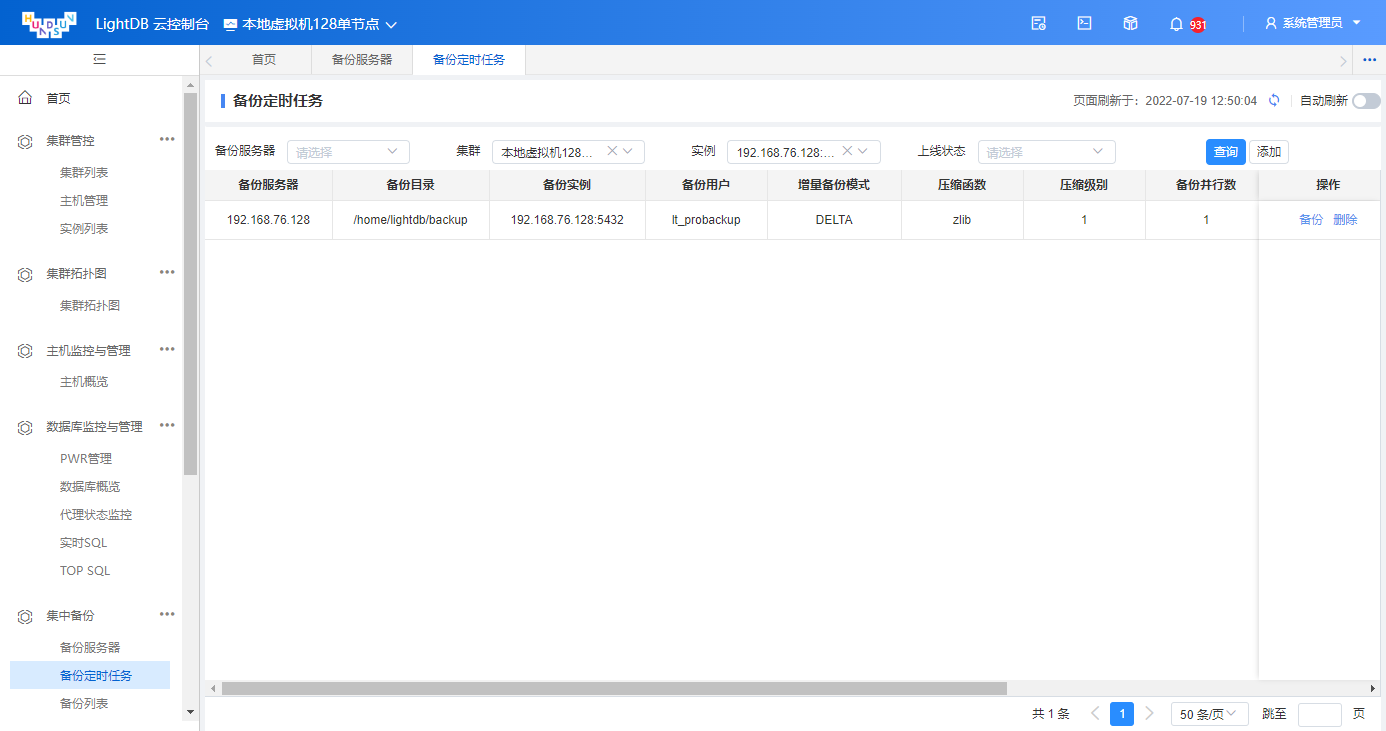Open 备份服务器 in sidebar menu
The image size is (1386, 731).
pyautogui.click(x=90, y=648)
